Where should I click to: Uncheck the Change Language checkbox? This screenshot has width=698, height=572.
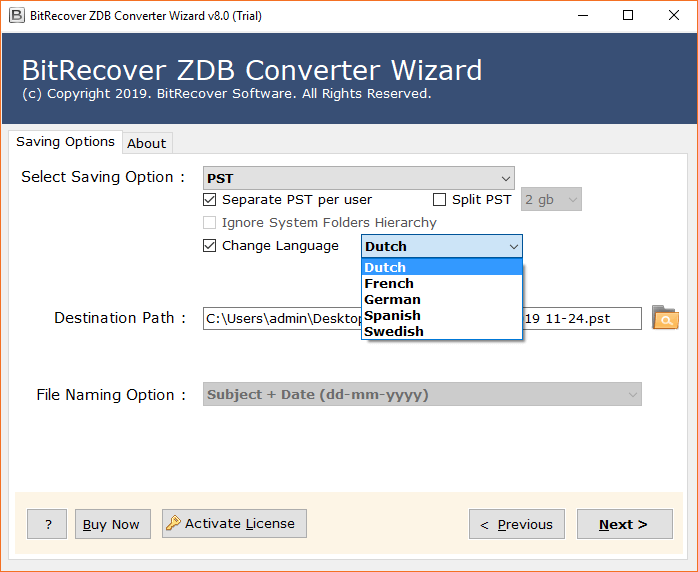pyautogui.click(x=209, y=245)
